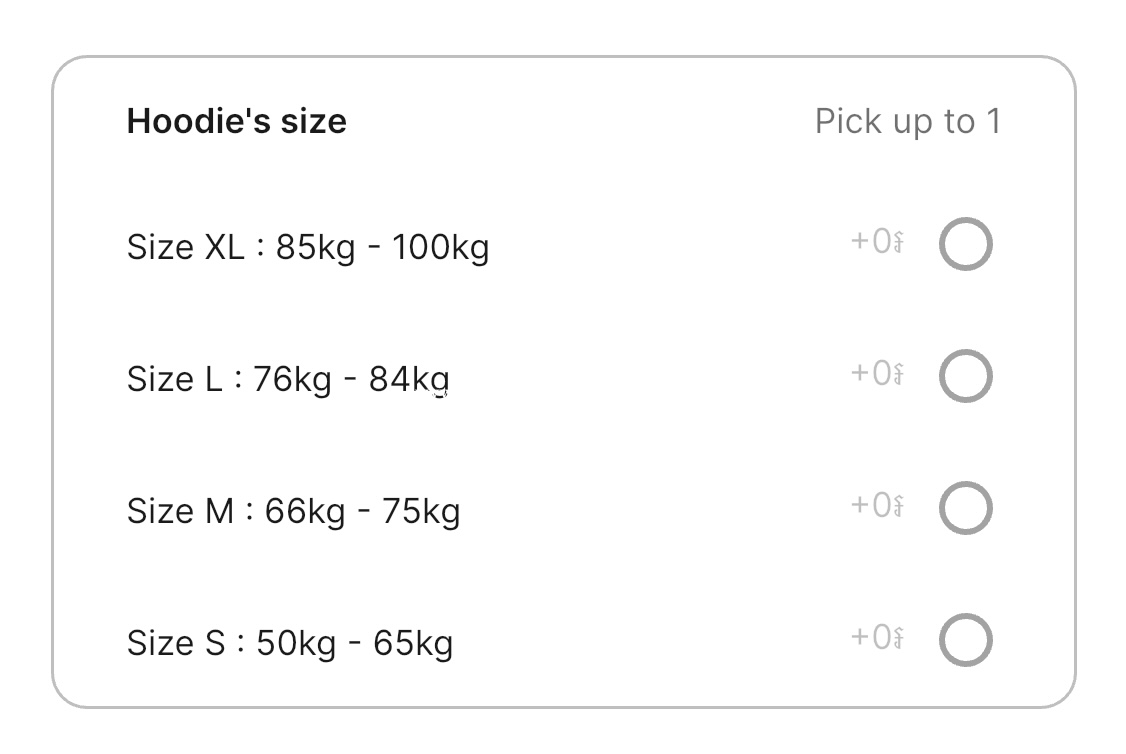
Task: Click the +0 price beside Size L
Action: click(x=870, y=373)
